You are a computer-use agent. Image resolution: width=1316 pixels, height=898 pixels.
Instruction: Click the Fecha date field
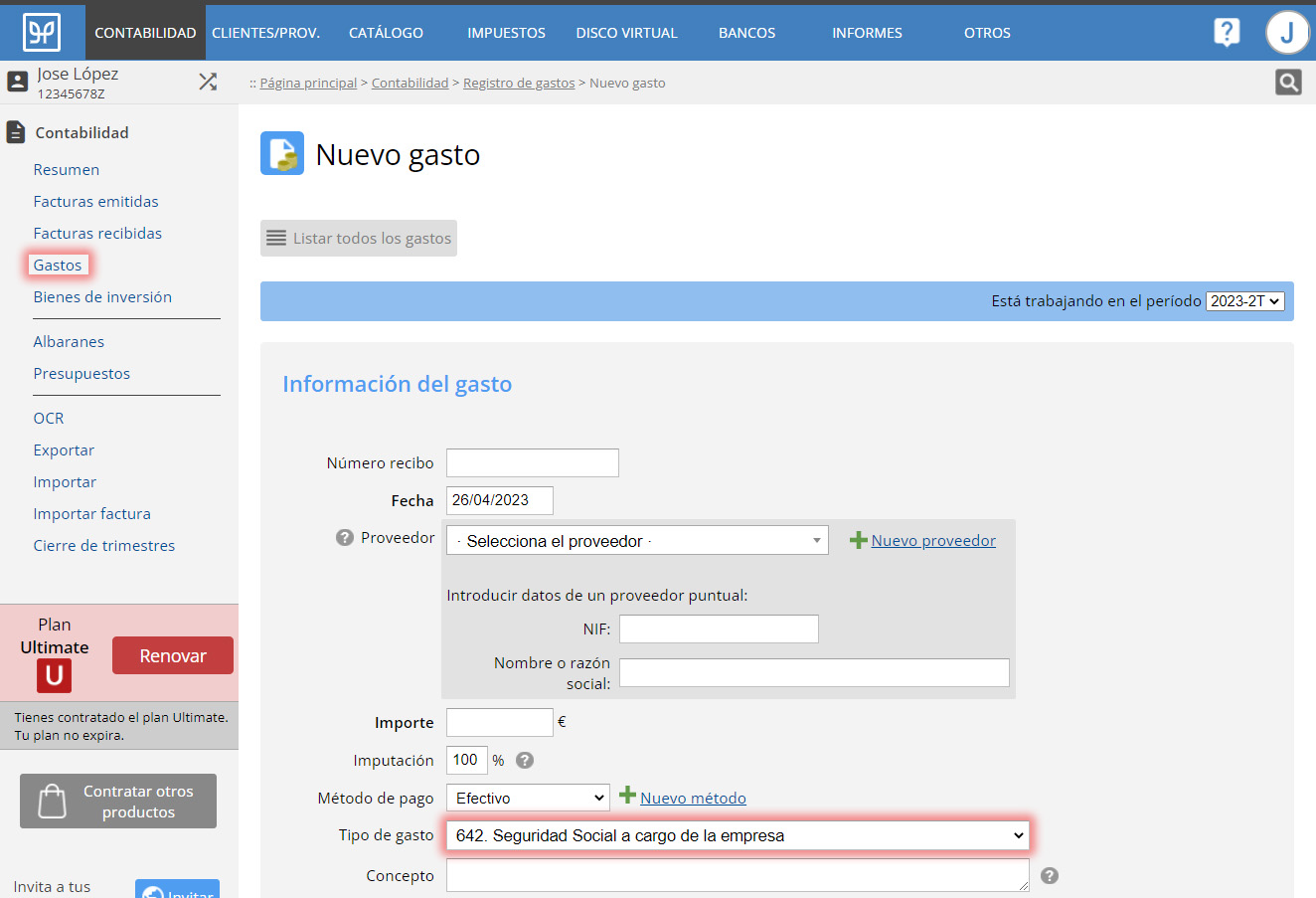(x=500, y=500)
